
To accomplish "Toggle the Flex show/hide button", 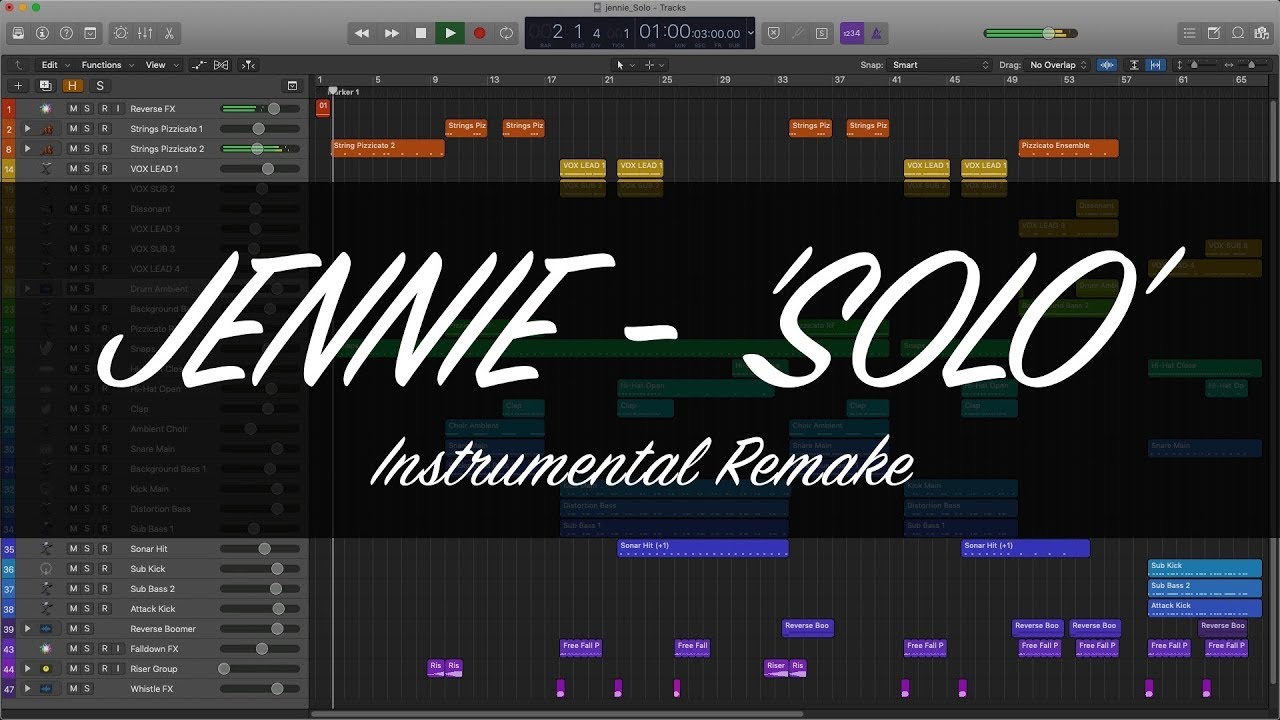I will point(221,65).
